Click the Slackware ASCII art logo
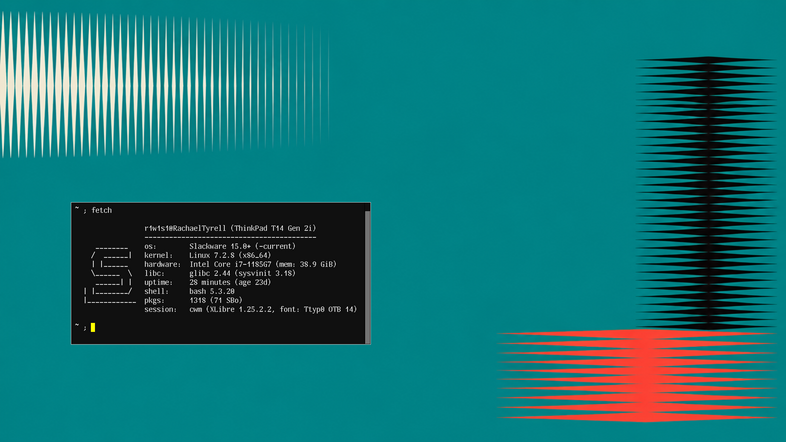Screen dimensions: 786x442 [109, 275]
